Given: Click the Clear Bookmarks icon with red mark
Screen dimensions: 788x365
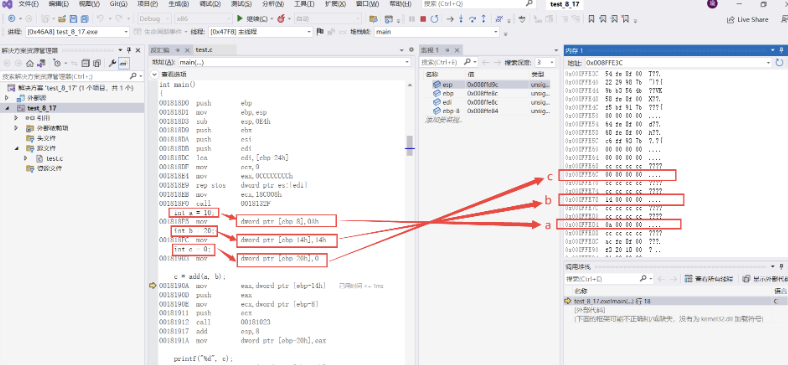Looking at the screenshot, I should click(x=626, y=19).
